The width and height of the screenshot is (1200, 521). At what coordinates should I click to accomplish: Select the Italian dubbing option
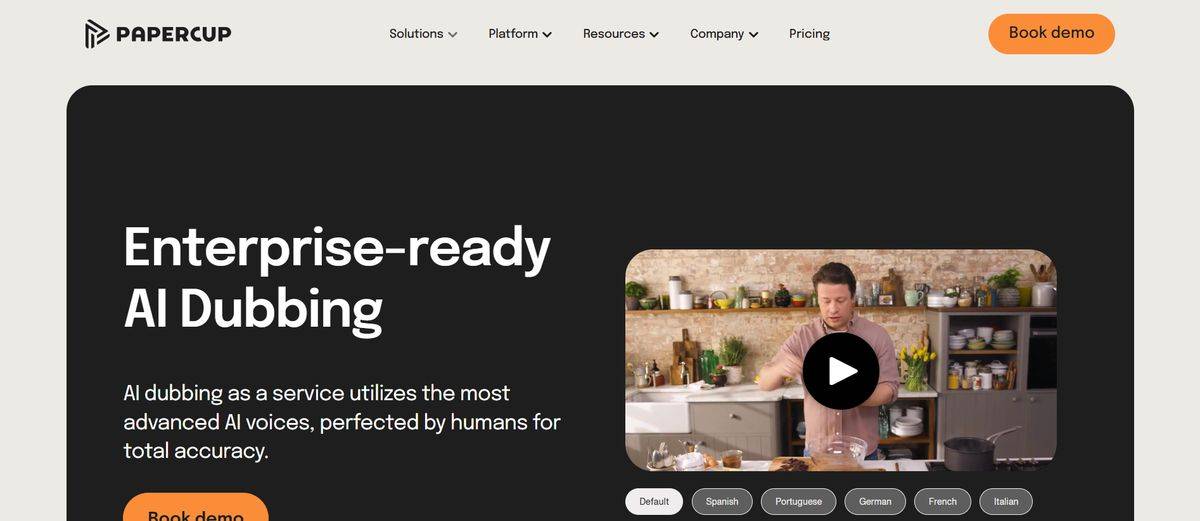1006,502
